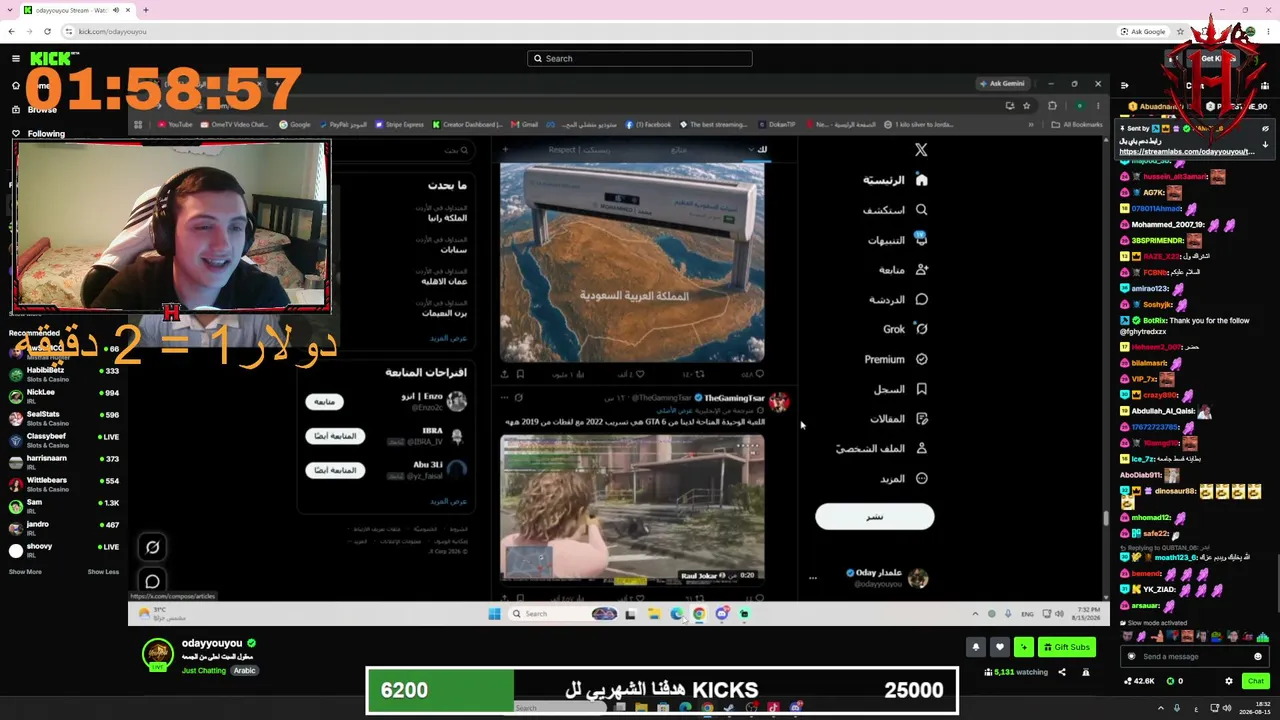Share the stream via share icon
Screen dimensions: 1280x720
(x=1062, y=672)
